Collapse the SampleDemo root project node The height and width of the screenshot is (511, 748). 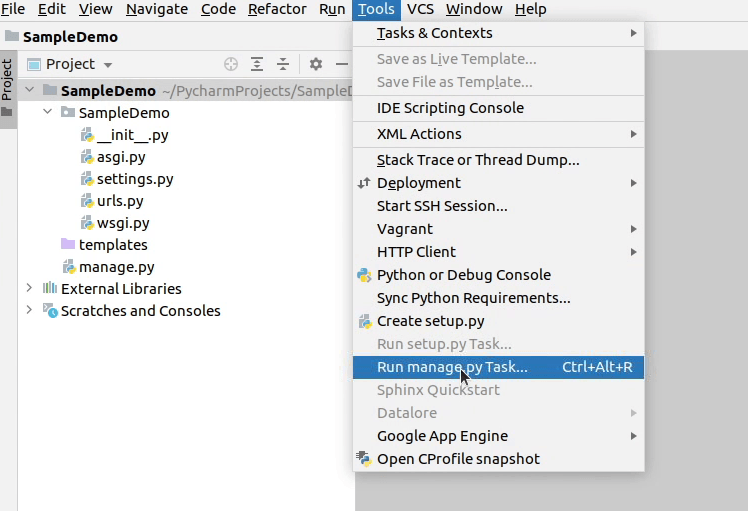(29, 91)
